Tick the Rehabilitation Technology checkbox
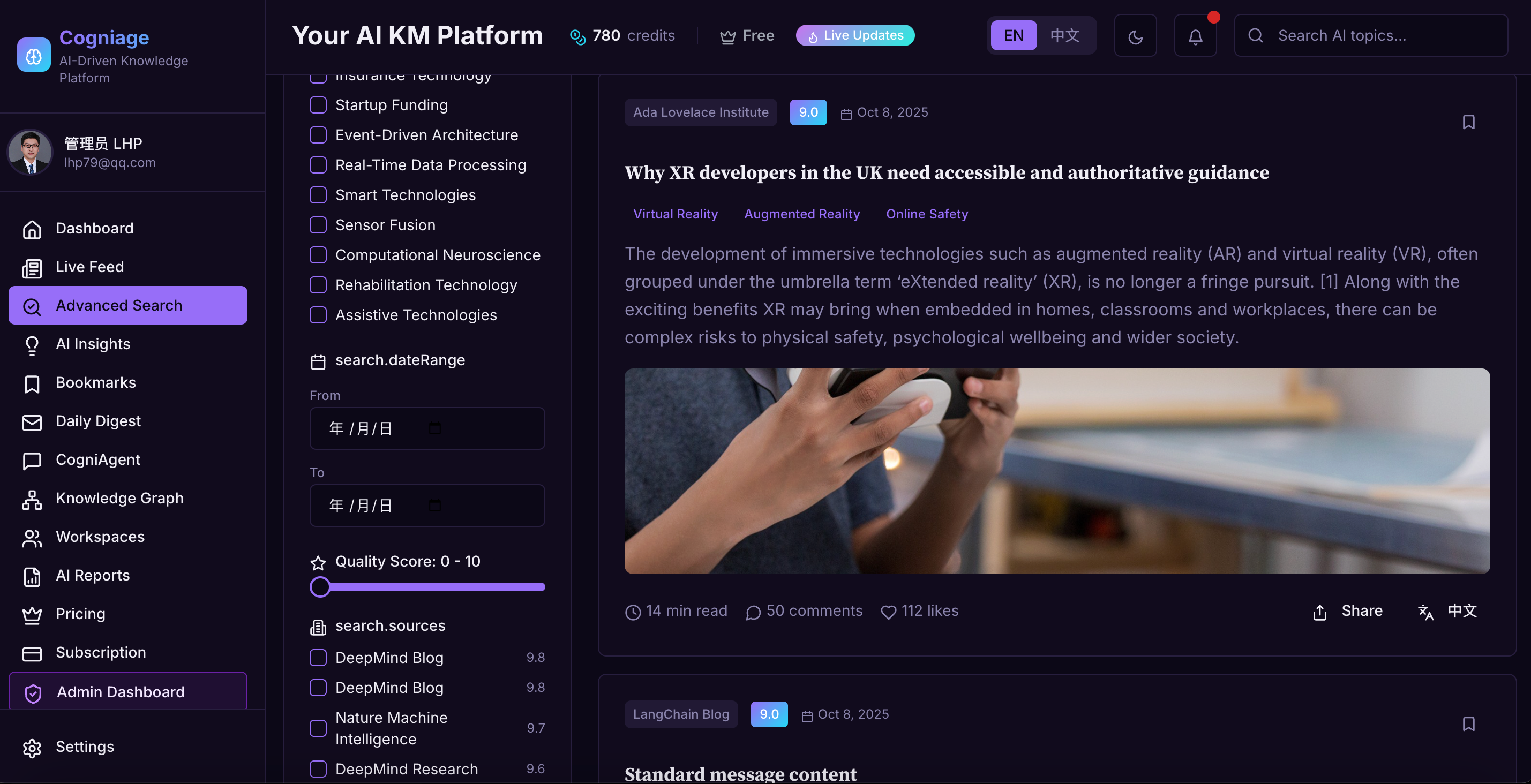Screen dimensions: 1531x784 tap(318, 285)
